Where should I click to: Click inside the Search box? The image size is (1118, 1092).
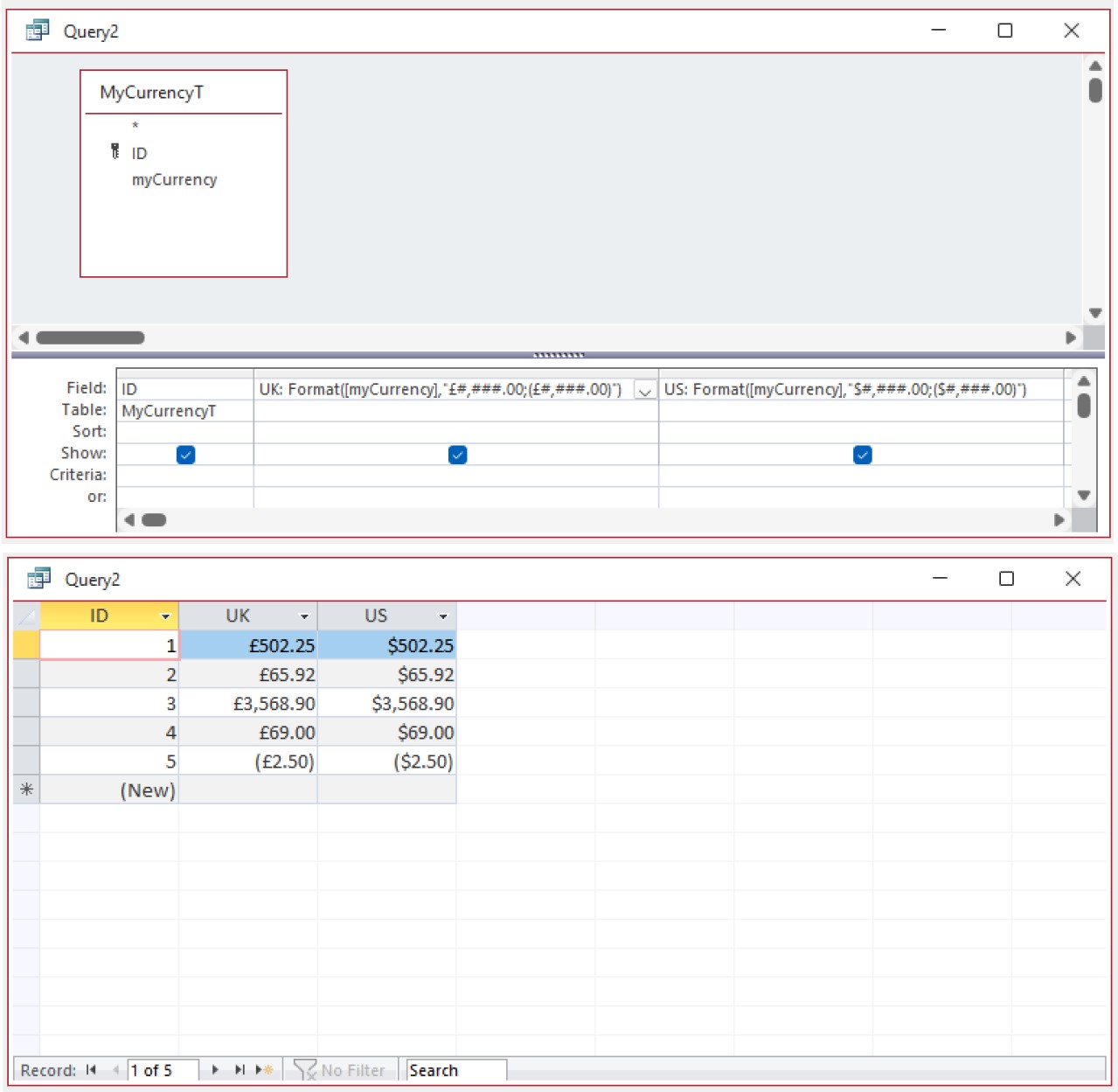pyautogui.click(x=455, y=1069)
